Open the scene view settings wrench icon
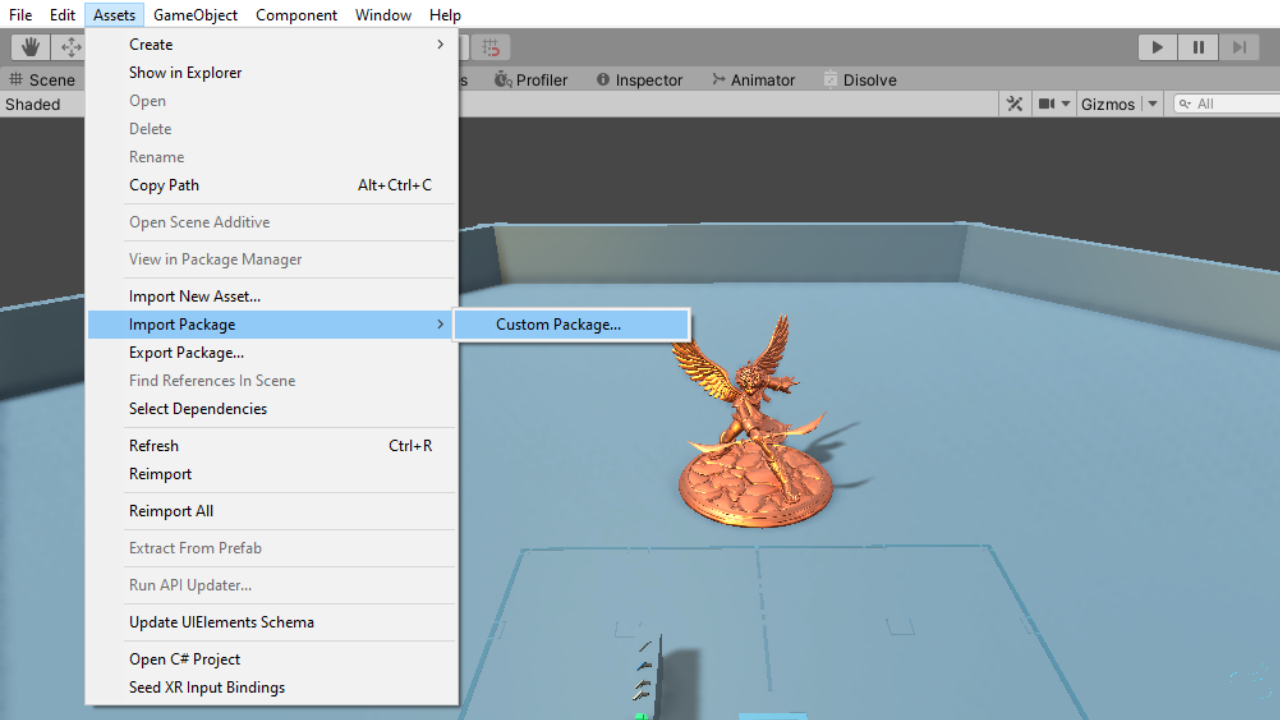This screenshot has width=1280, height=720. 1014,103
